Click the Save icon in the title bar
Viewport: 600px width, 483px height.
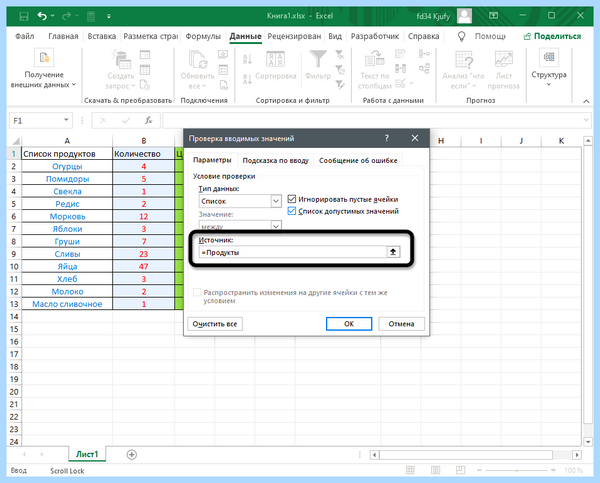[x=24, y=16]
